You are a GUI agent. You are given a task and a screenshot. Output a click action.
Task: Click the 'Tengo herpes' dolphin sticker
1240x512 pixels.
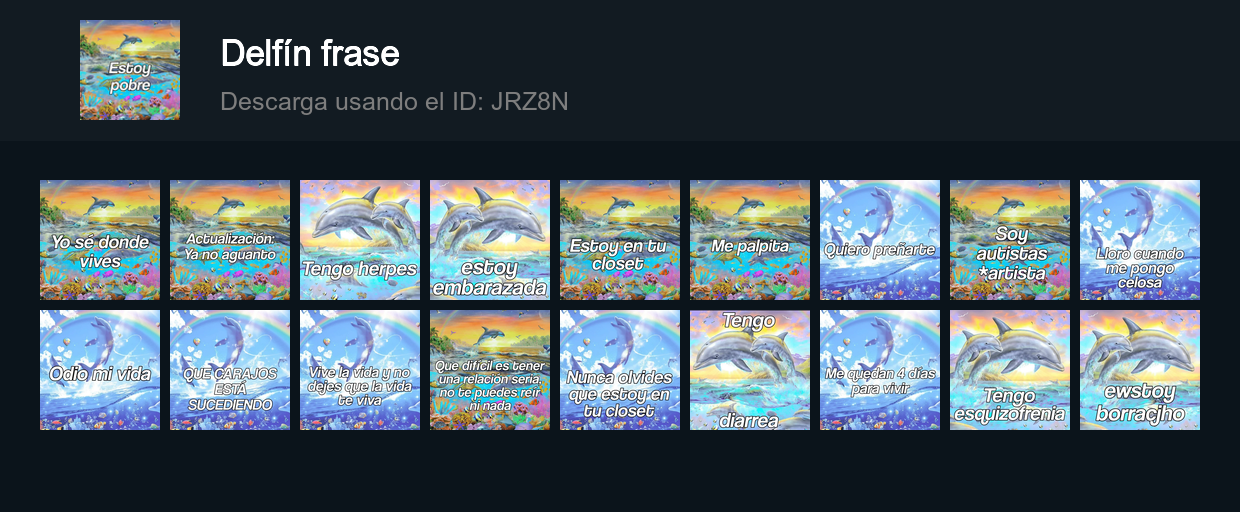tap(360, 240)
